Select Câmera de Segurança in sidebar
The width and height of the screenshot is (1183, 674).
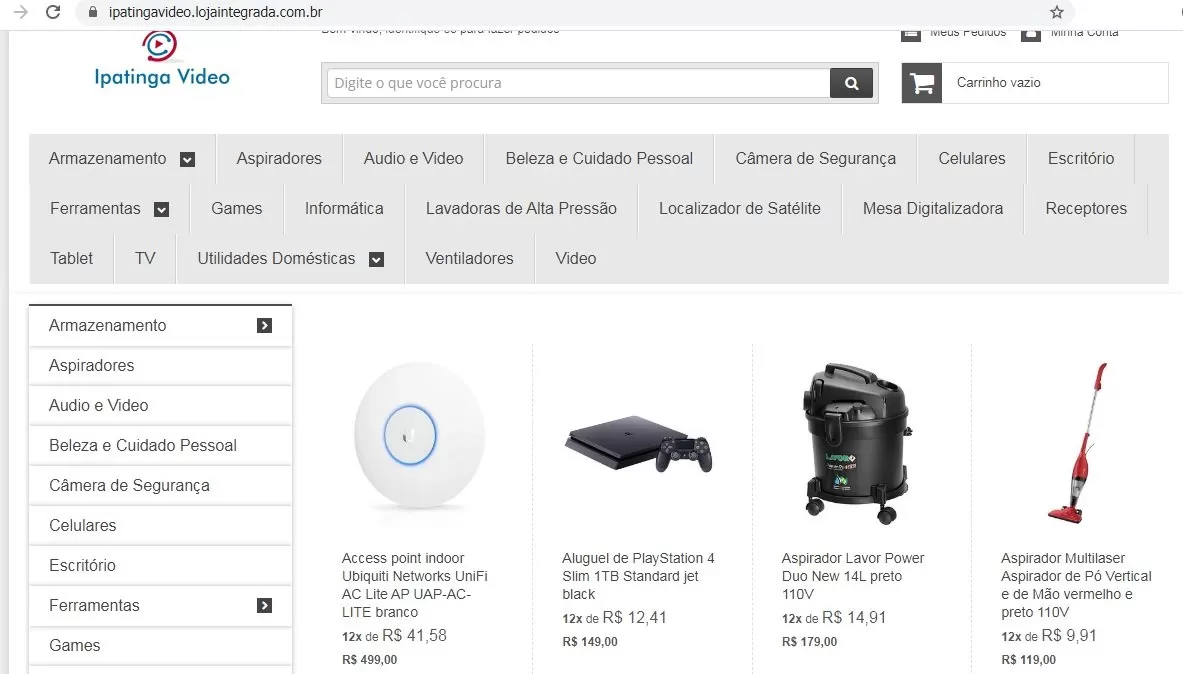pos(160,485)
